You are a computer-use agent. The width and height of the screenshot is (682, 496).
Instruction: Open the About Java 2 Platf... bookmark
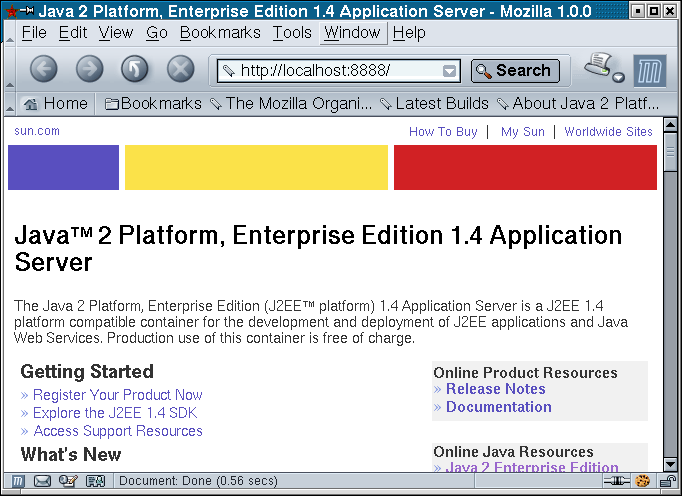coord(578,104)
